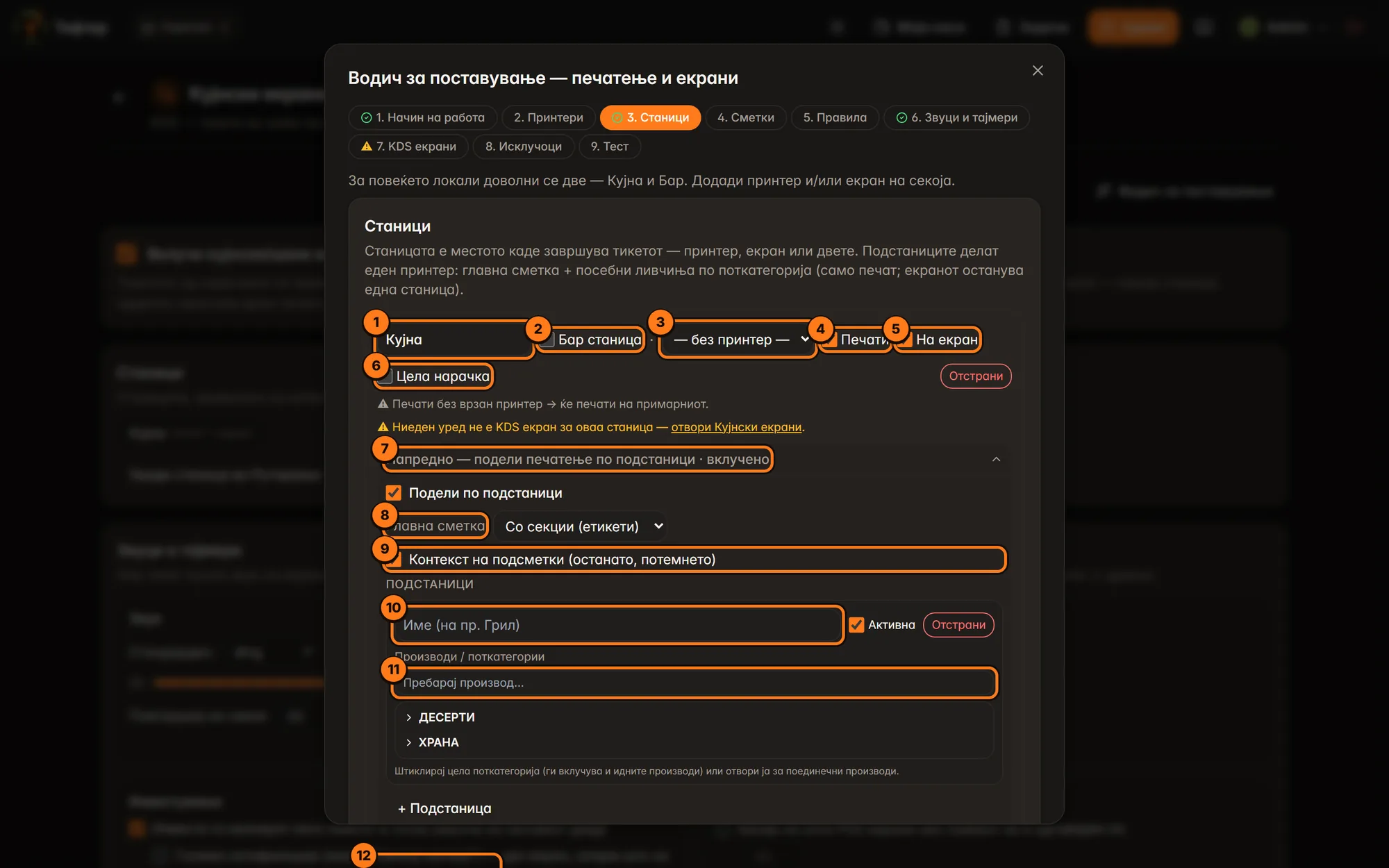This screenshot has width=1389, height=868.
Task: Collapse the 'Напредно — подели печатење' section
Action: [694, 459]
